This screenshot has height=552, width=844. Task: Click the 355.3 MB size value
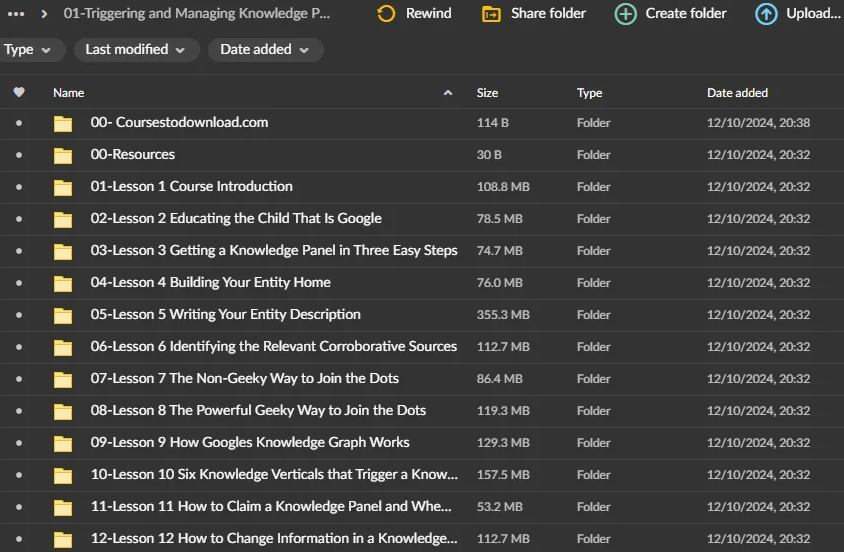click(503, 315)
